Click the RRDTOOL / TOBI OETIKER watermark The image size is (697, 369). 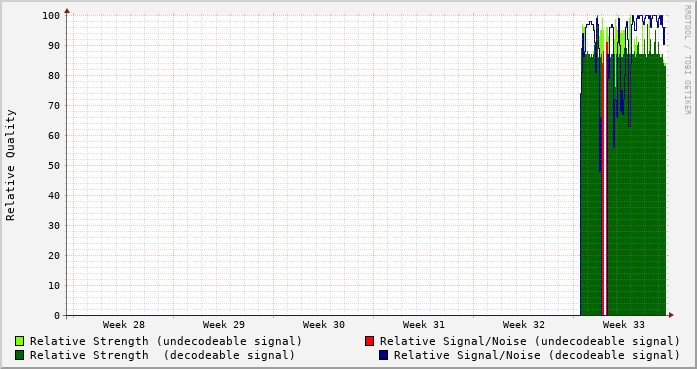point(687,60)
